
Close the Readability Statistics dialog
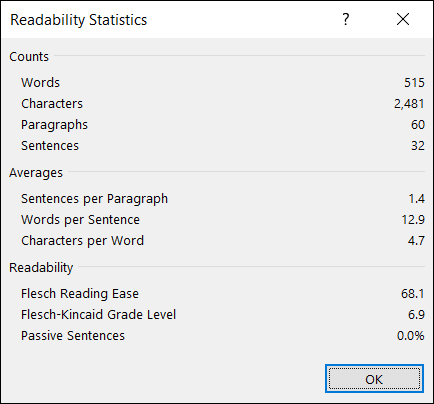click(403, 19)
